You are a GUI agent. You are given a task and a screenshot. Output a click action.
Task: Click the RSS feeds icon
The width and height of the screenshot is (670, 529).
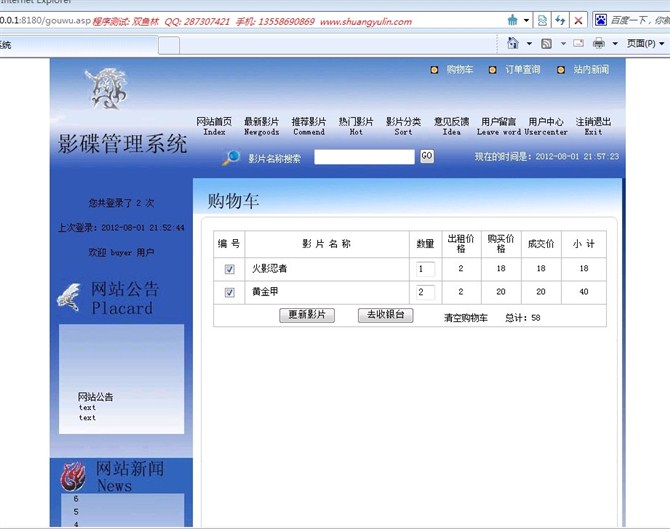pos(546,44)
